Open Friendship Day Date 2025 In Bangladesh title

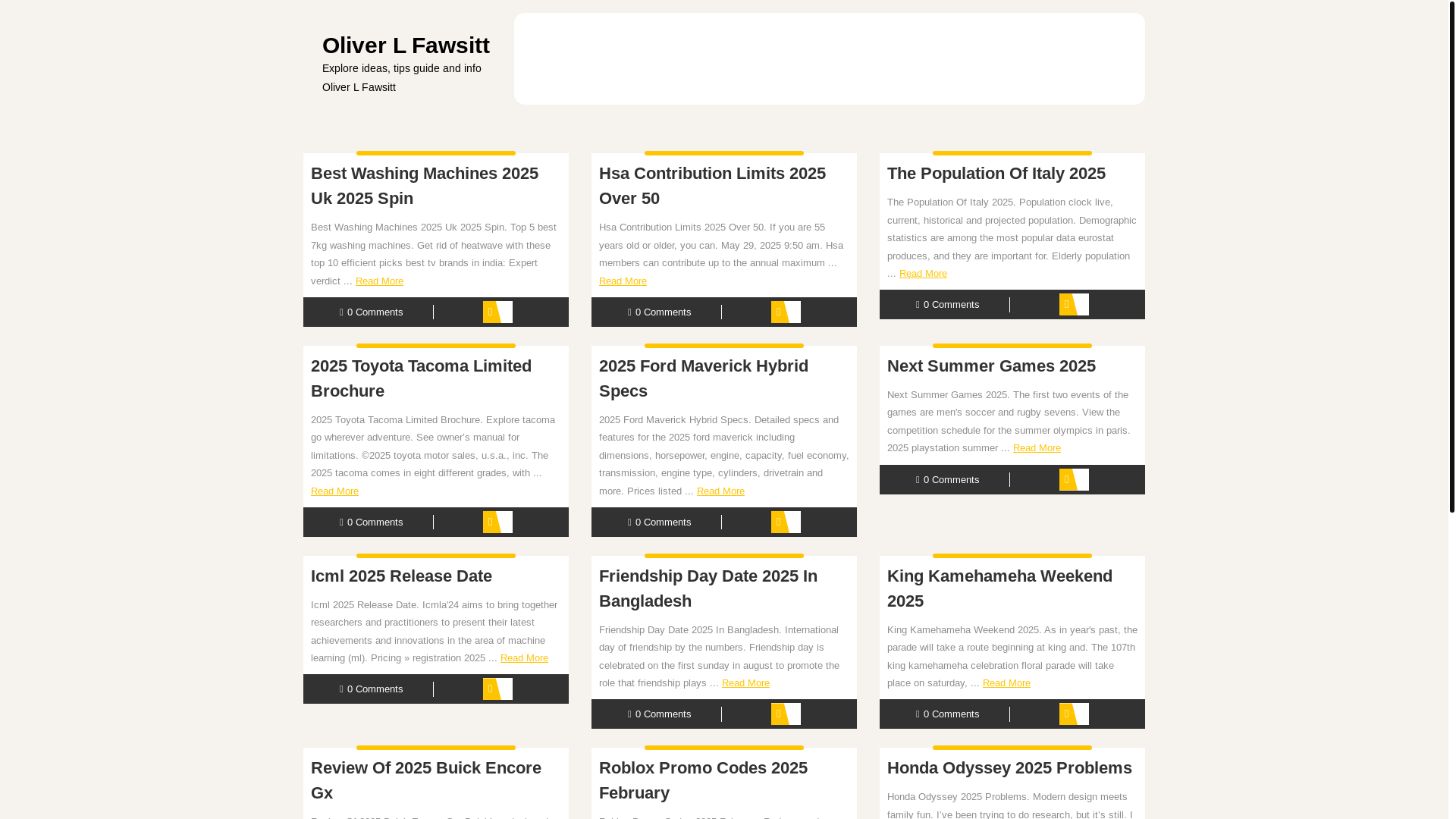tap(708, 588)
